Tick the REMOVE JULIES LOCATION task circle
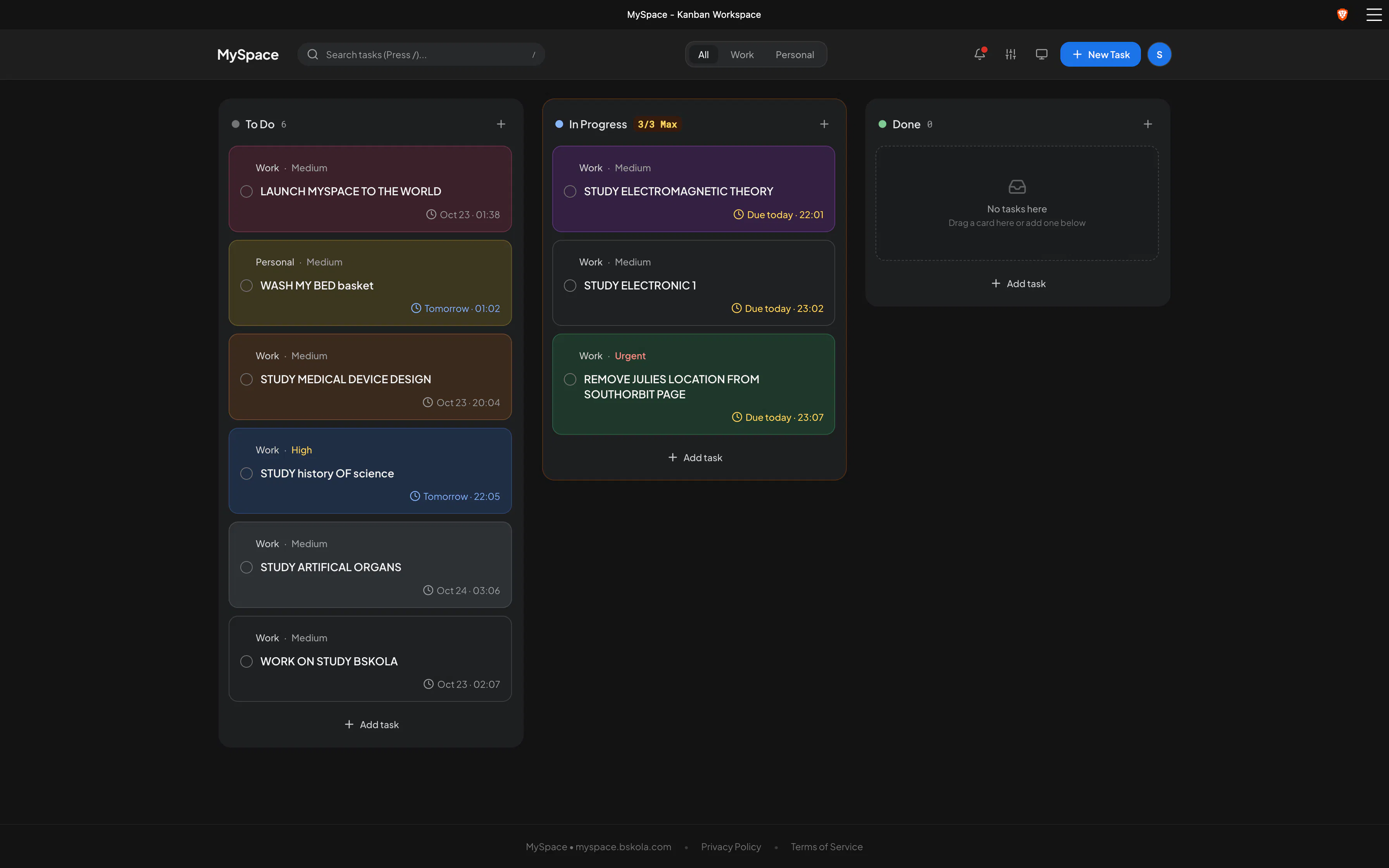1389x868 pixels. (x=570, y=379)
